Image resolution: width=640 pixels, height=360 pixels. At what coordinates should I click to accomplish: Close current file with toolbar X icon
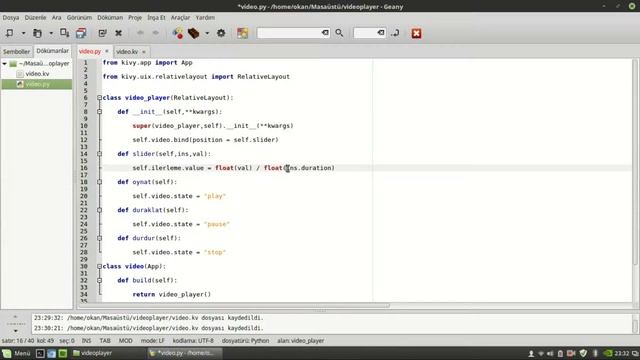pos(118,33)
